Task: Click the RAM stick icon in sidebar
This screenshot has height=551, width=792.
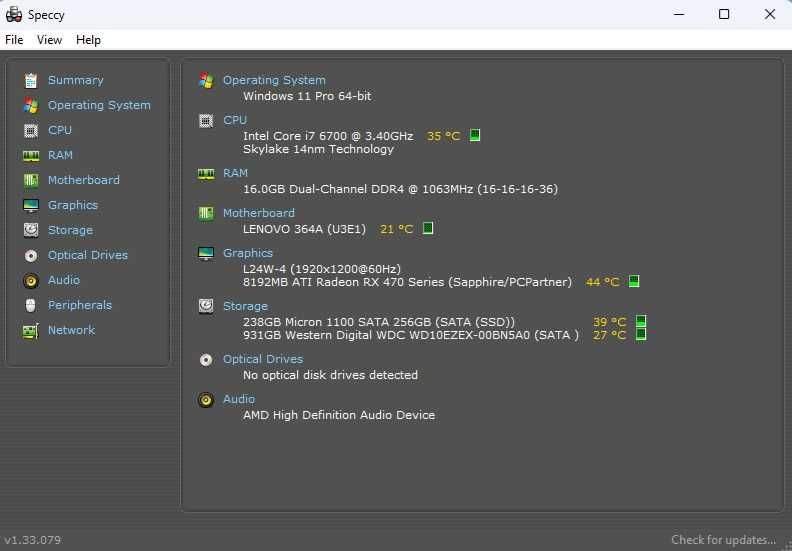Action: coord(31,156)
